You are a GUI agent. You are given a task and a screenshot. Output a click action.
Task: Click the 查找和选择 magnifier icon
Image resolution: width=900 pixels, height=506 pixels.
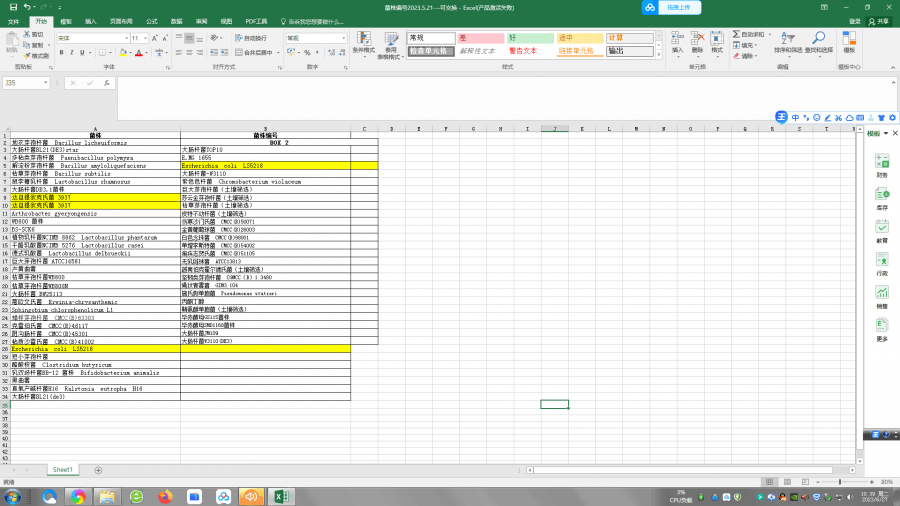tap(818, 40)
